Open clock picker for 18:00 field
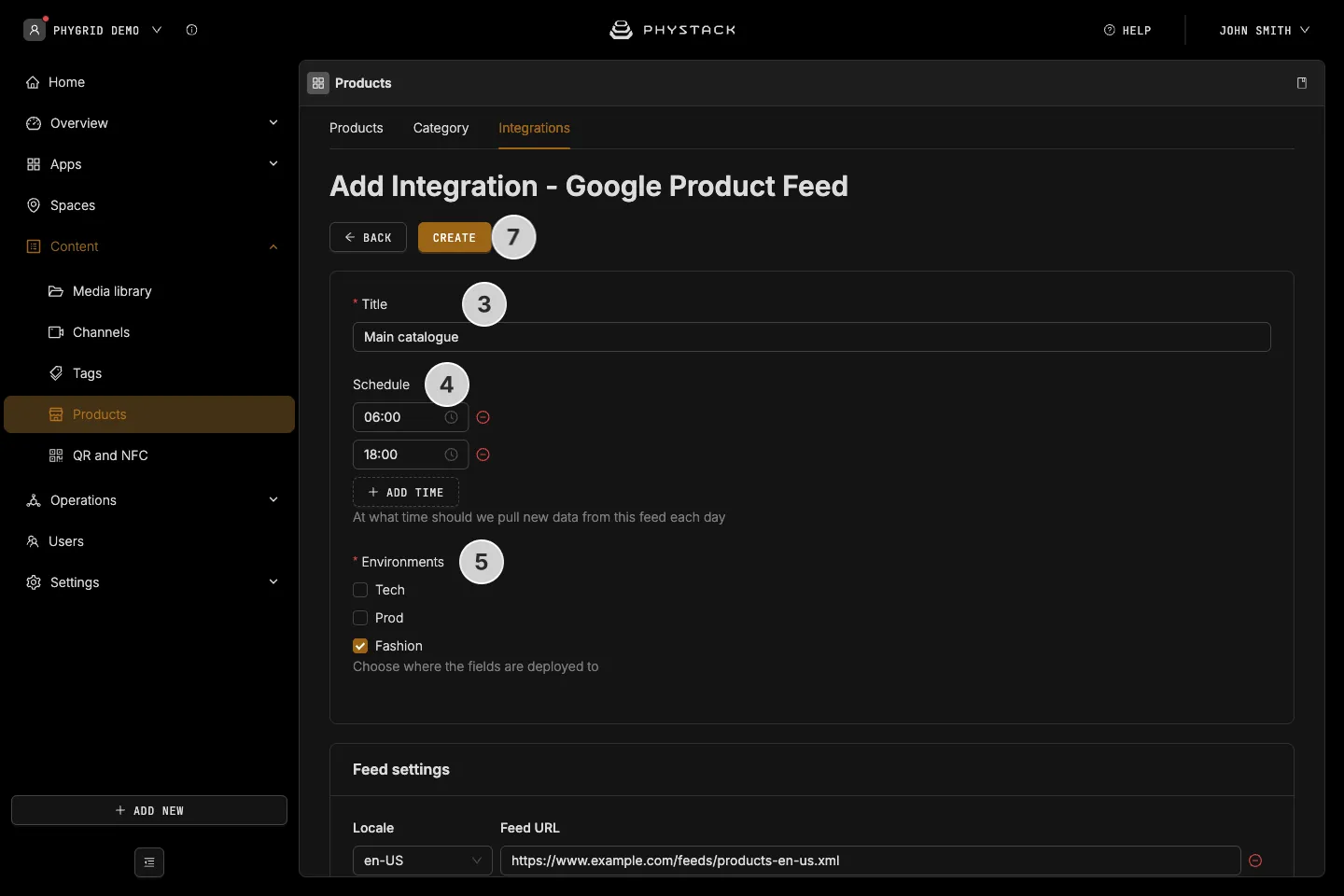This screenshot has width=1344, height=896. coord(451,455)
